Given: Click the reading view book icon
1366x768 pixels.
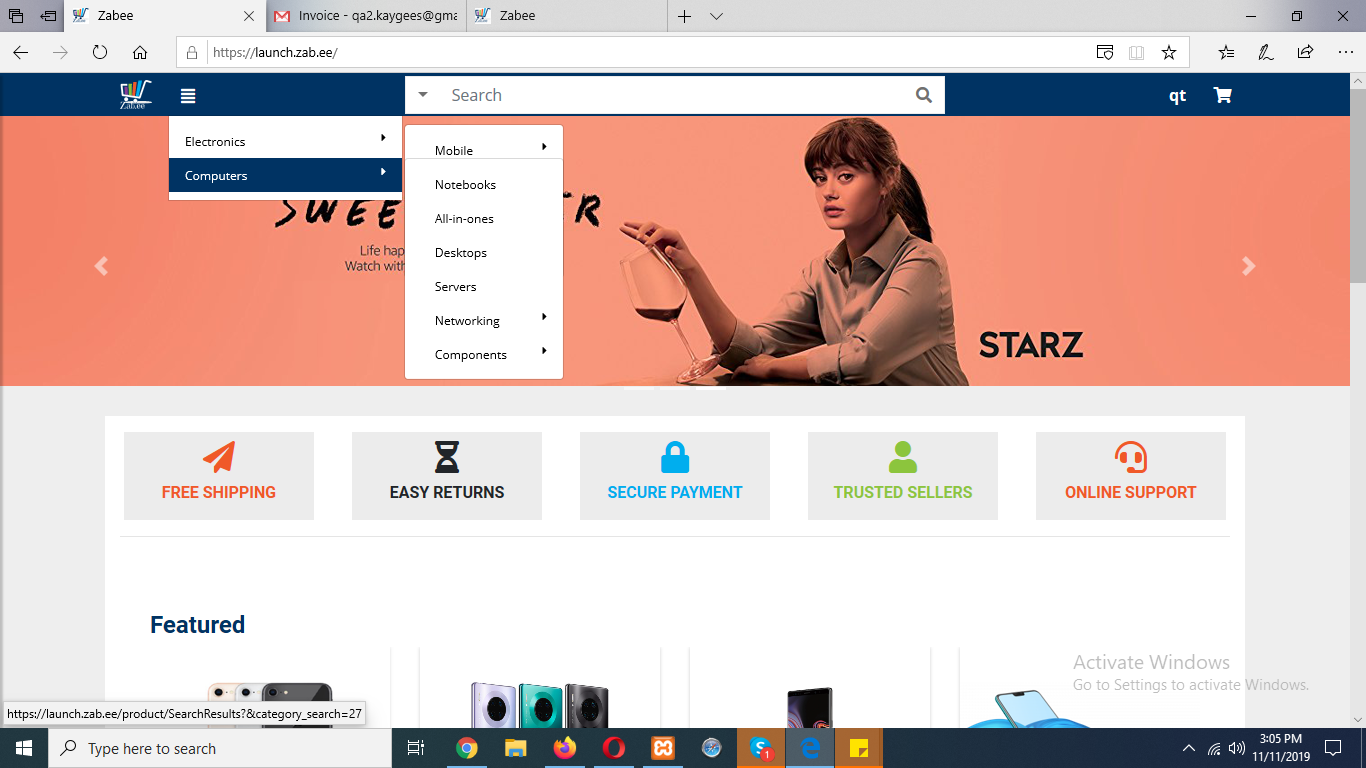Looking at the screenshot, I should 1136,52.
